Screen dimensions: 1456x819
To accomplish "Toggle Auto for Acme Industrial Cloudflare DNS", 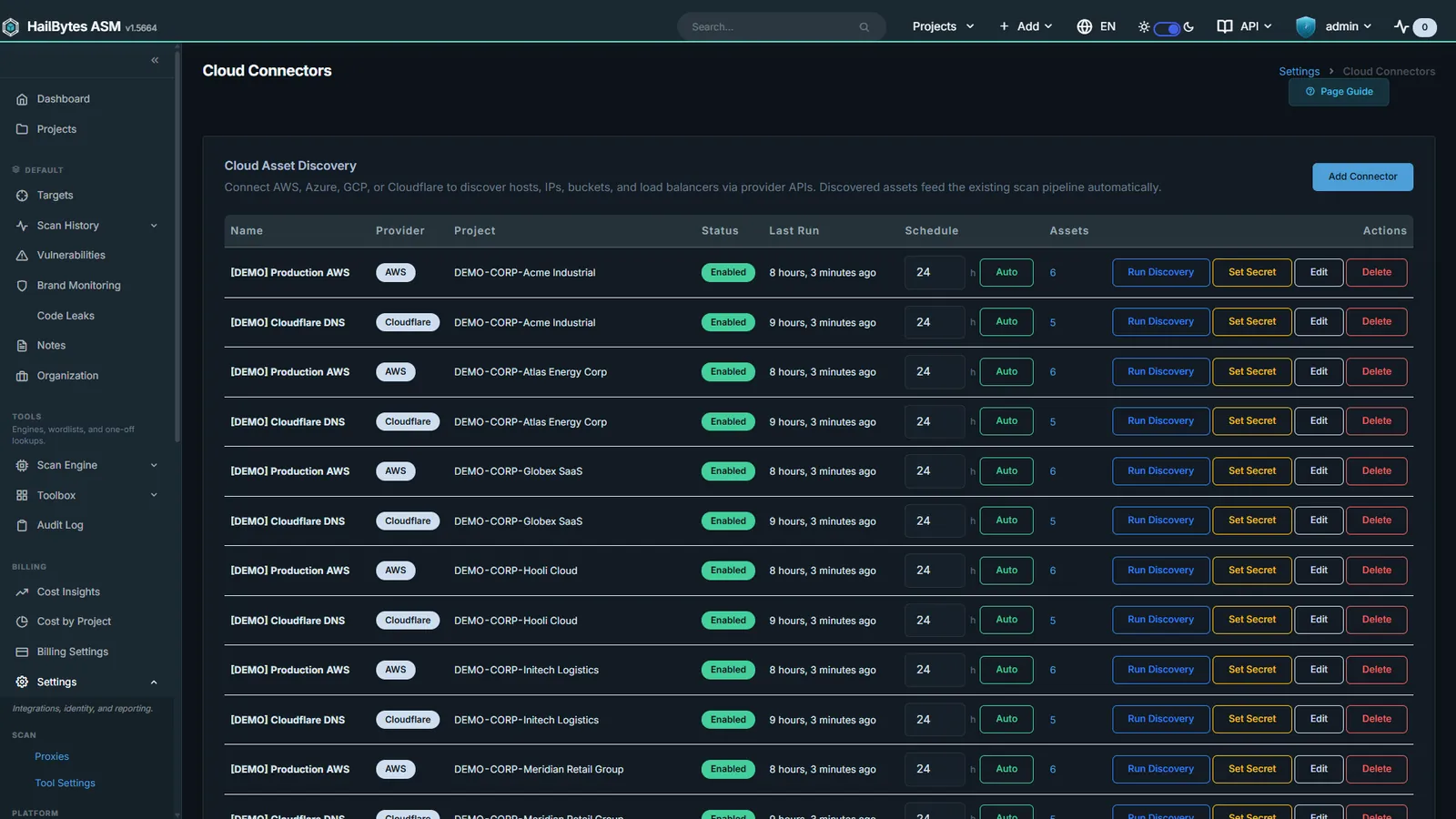I will (x=1006, y=322).
